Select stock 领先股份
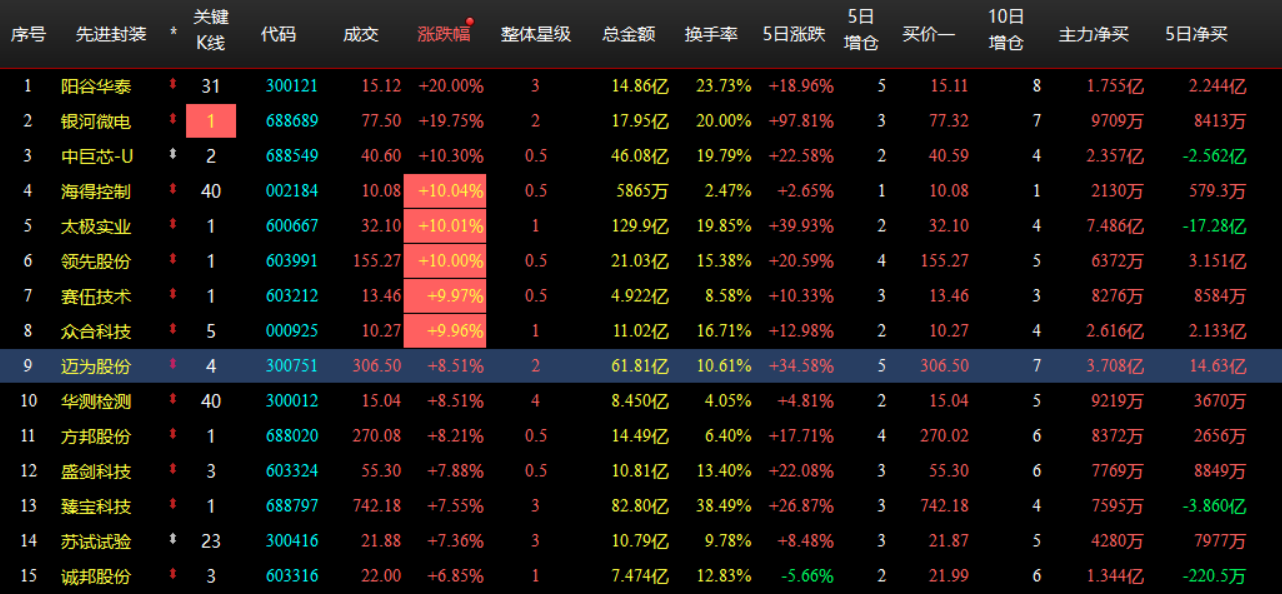The height and width of the screenshot is (594, 1282). click(x=96, y=262)
